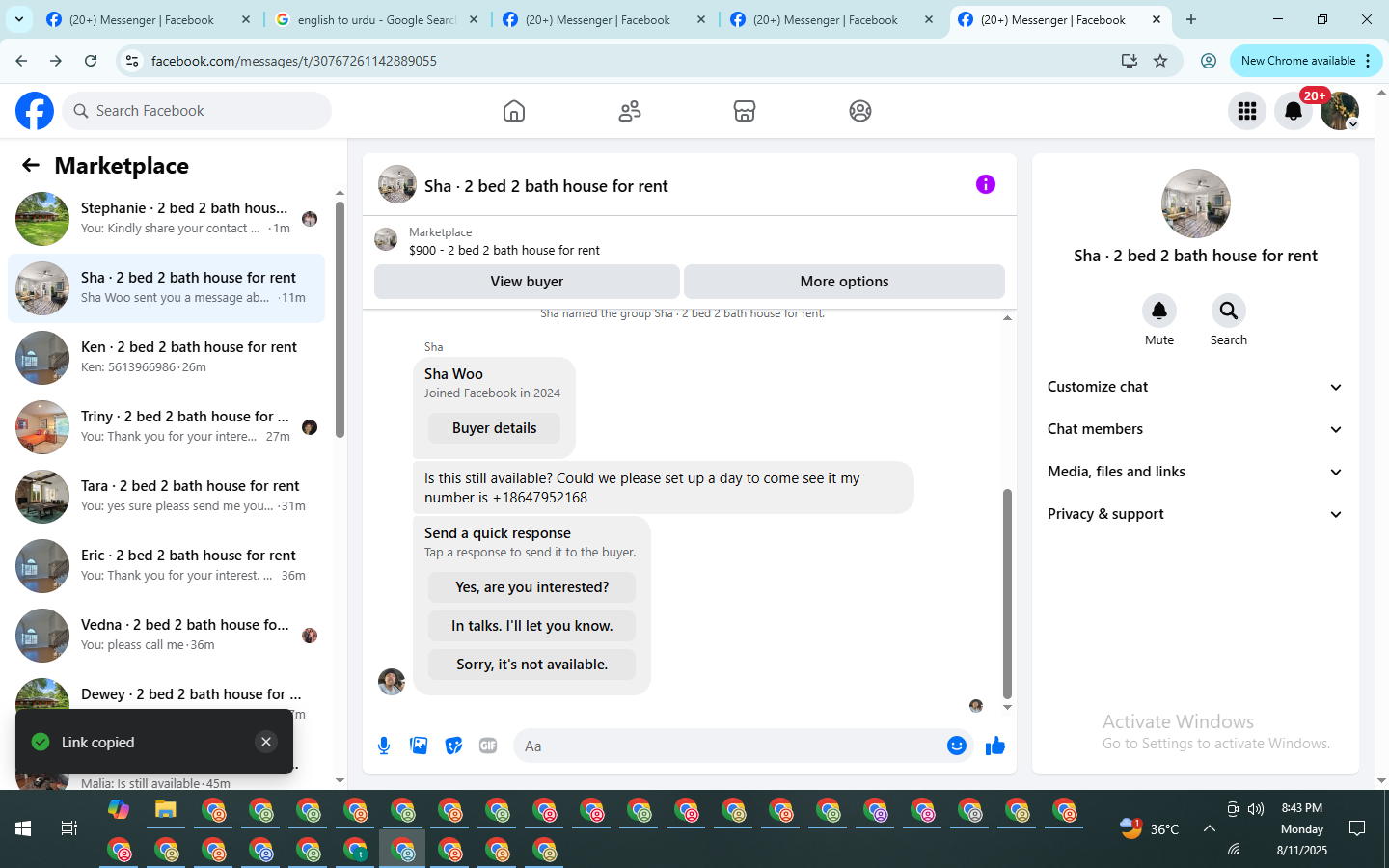Click the listing thumbnail in chat header
Viewport: 1389px width, 868px height.
pos(397,184)
